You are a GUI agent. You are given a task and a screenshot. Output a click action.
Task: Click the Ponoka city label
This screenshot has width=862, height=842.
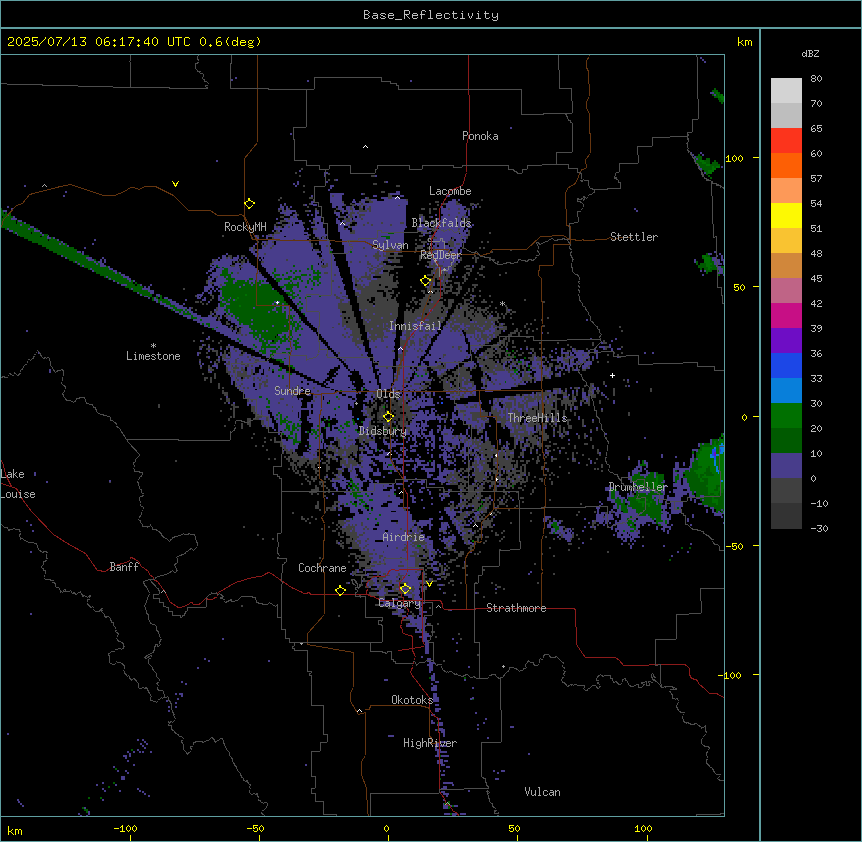pyautogui.click(x=480, y=136)
